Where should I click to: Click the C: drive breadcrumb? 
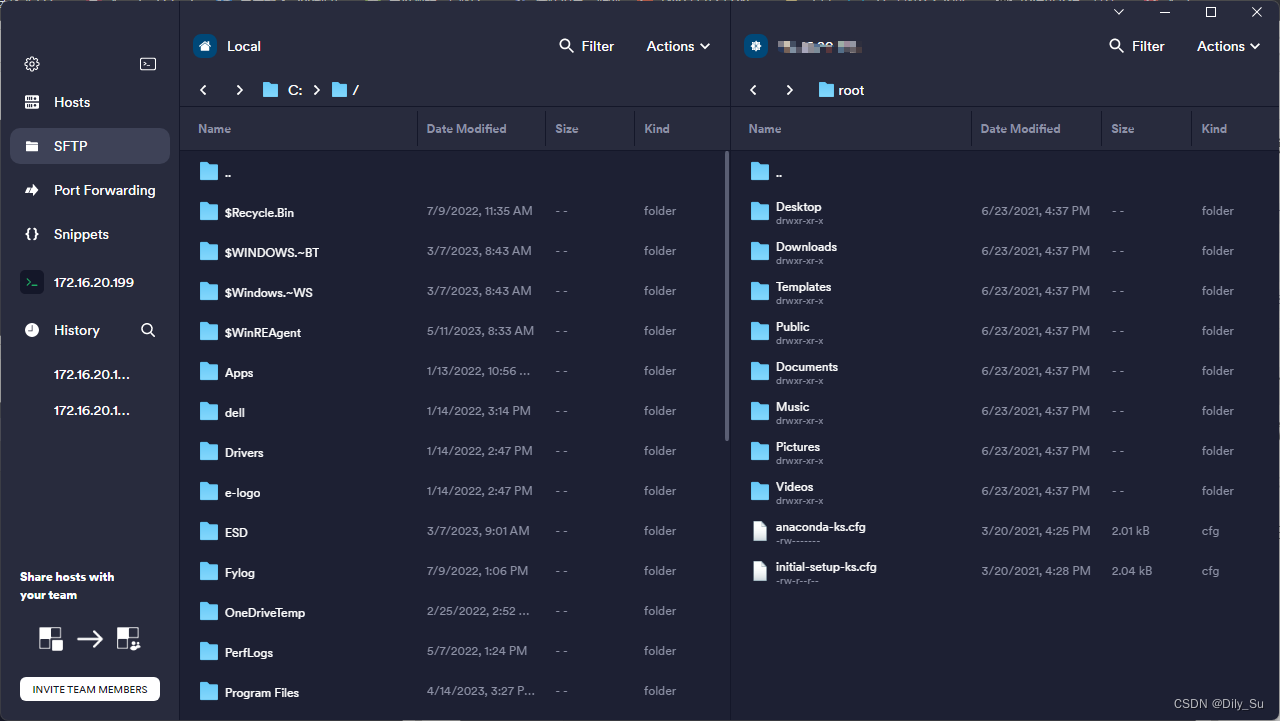(283, 90)
